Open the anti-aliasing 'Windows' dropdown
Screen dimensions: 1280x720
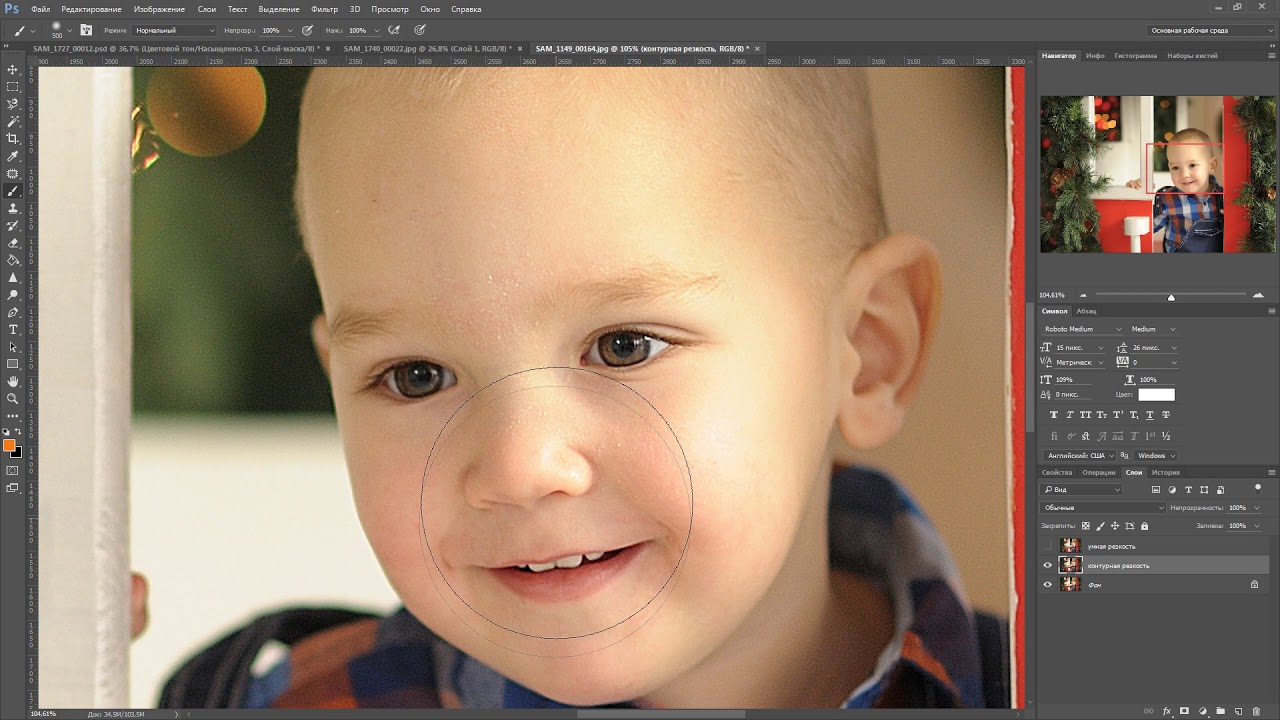pyautogui.click(x=1156, y=455)
